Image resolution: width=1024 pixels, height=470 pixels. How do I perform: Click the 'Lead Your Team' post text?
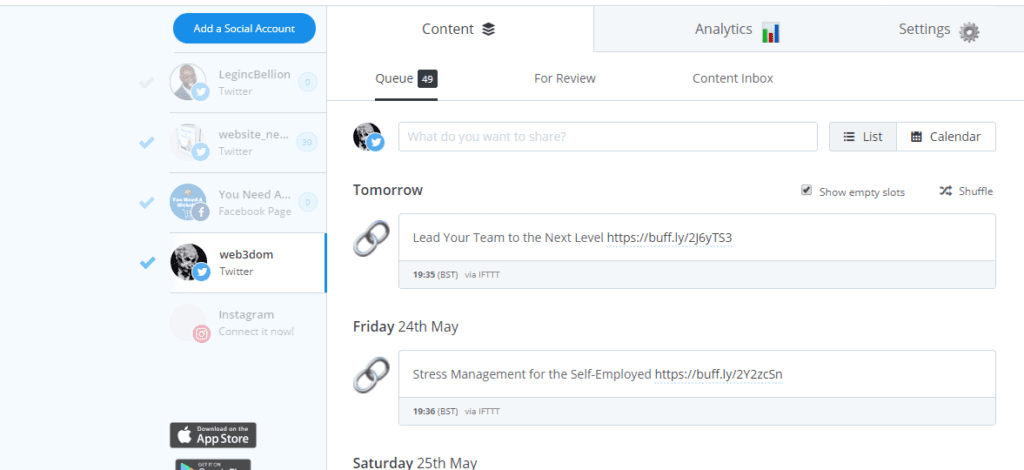coord(508,238)
